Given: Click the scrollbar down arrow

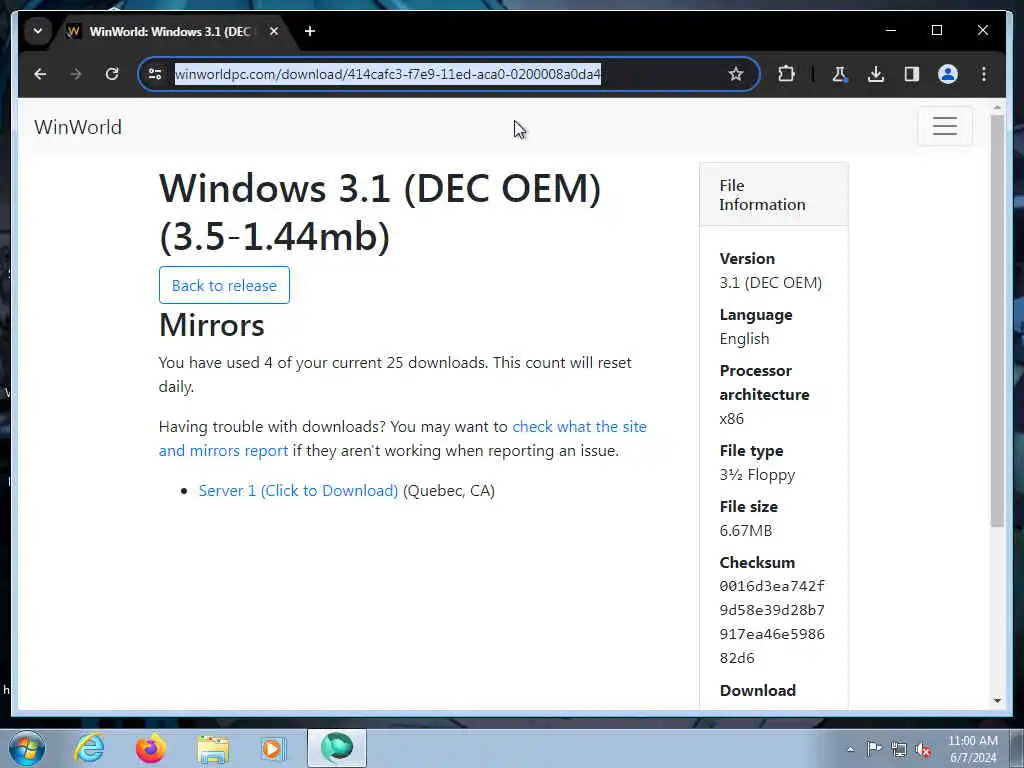Looking at the screenshot, I should [997, 701].
